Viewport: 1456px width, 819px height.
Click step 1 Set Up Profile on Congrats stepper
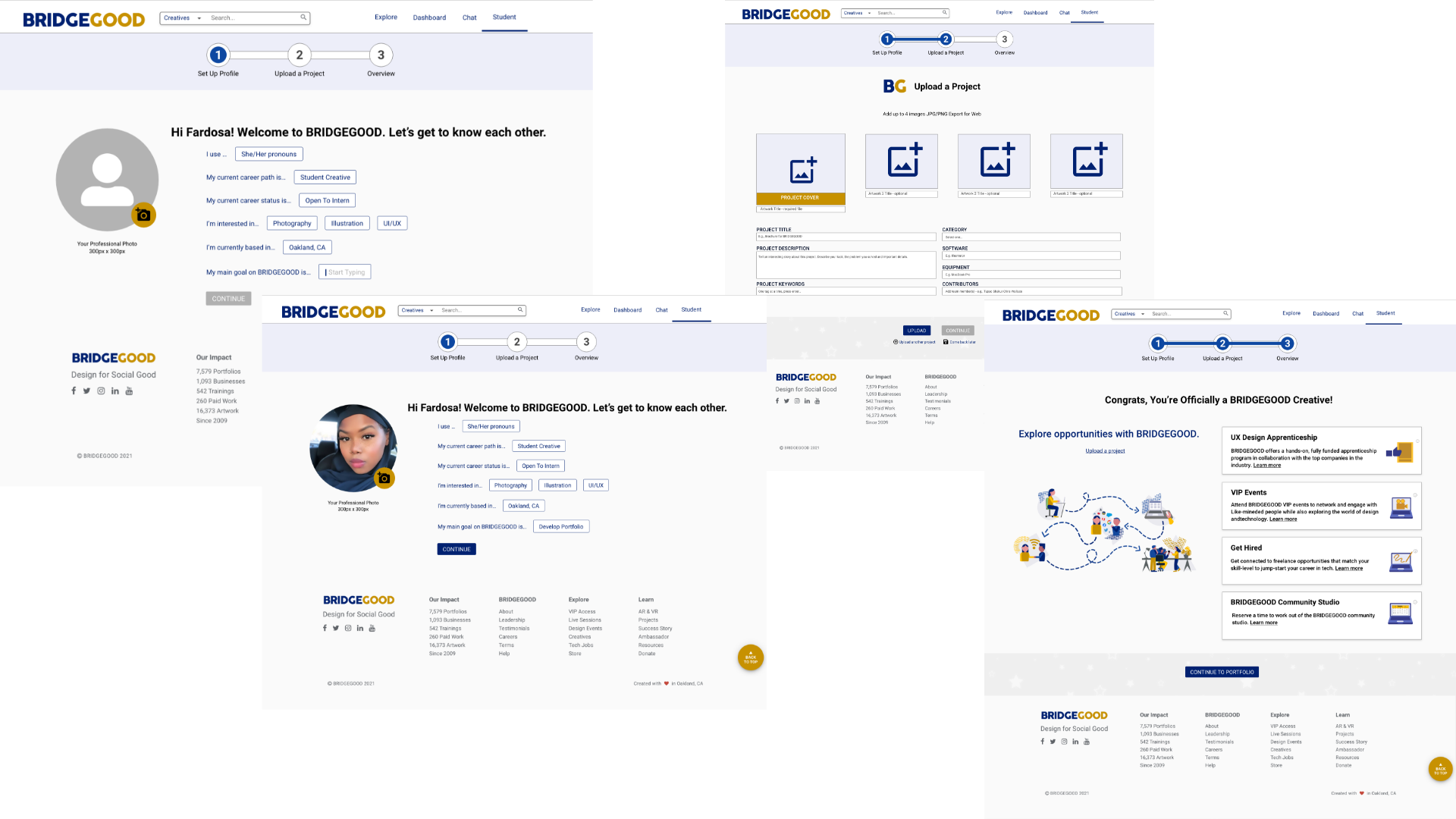click(x=1158, y=348)
